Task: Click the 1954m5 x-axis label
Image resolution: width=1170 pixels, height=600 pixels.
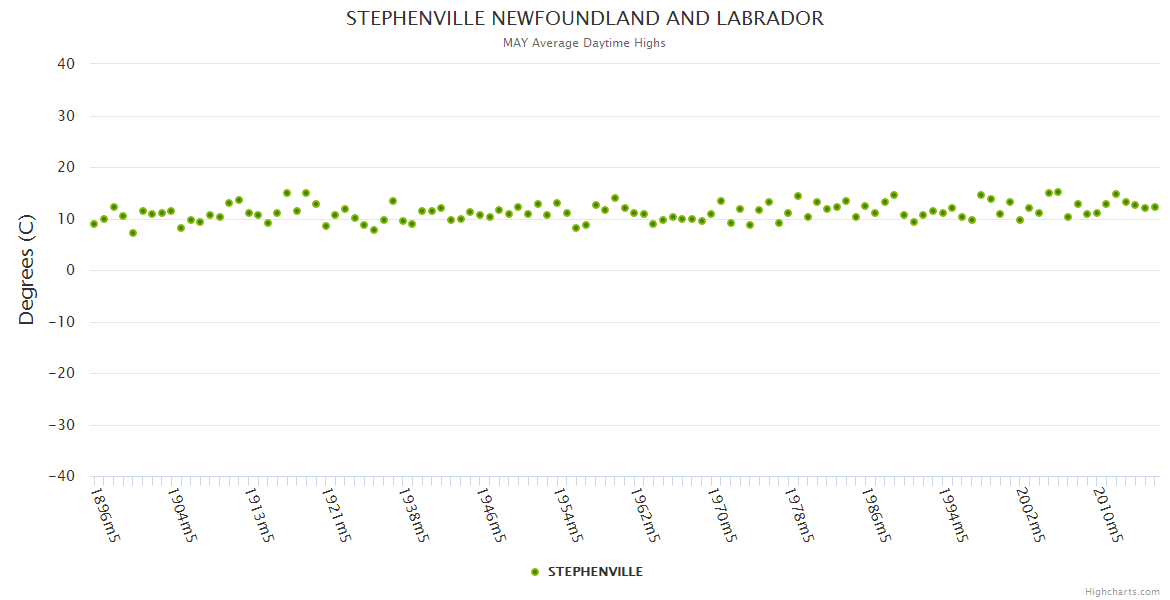Action: (568, 515)
